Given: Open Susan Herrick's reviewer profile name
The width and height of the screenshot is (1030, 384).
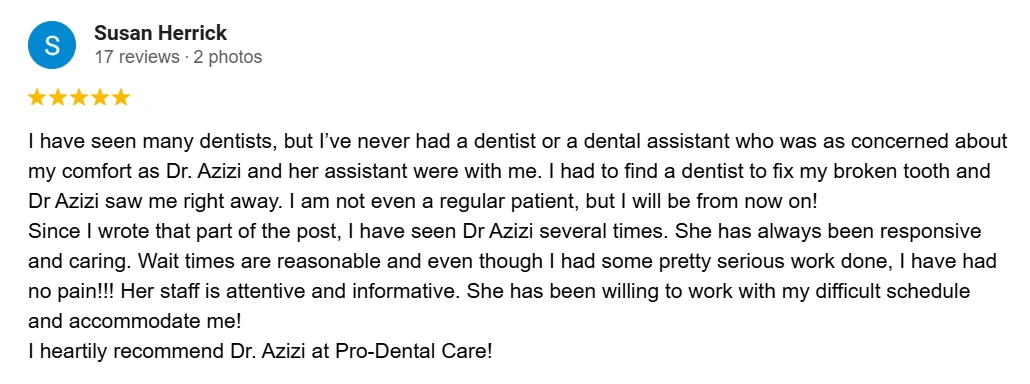Looking at the screenshot, I should [160, 32].
